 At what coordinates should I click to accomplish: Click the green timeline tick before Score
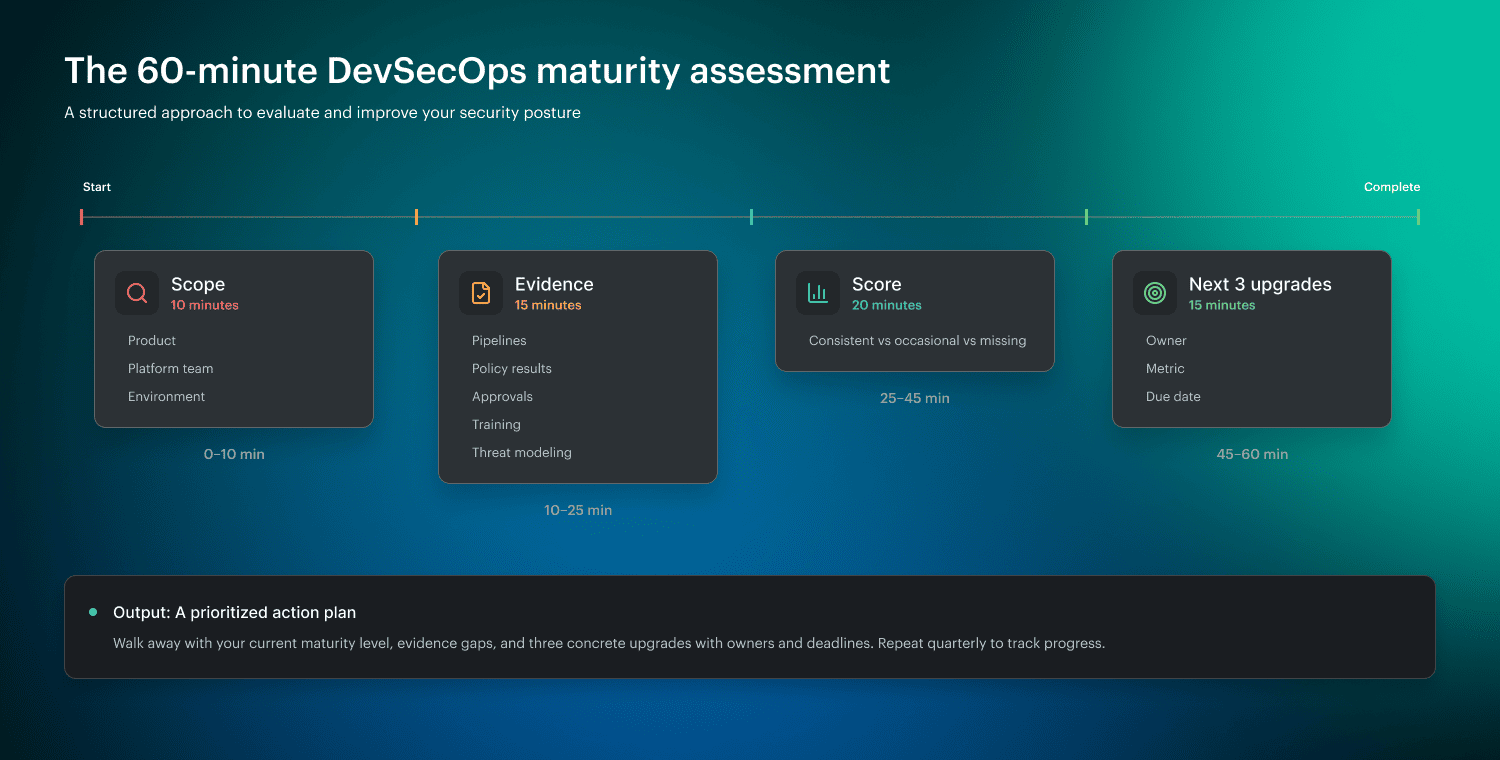[752, 216]
